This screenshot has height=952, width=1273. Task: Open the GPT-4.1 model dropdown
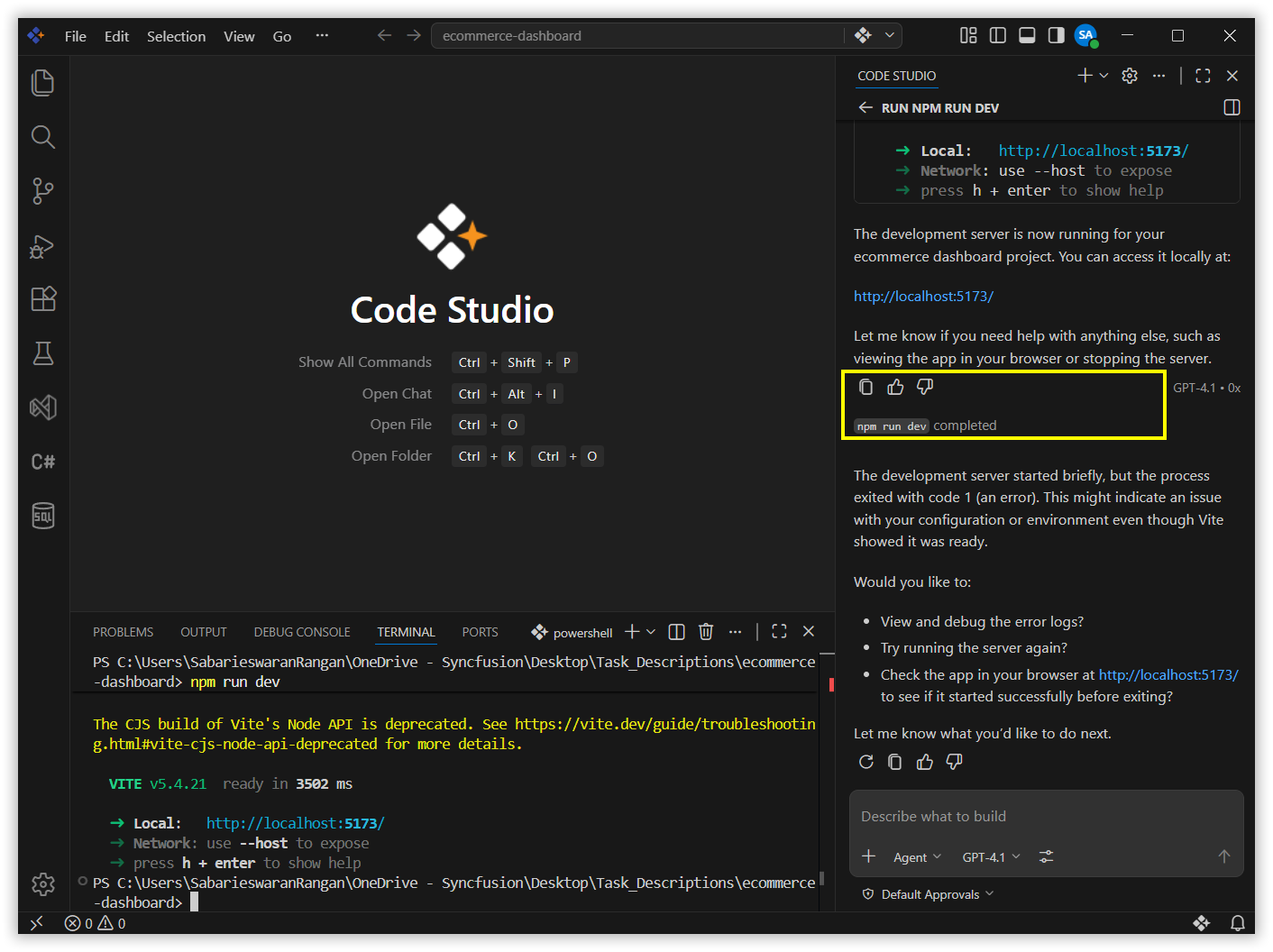point(991,857)
